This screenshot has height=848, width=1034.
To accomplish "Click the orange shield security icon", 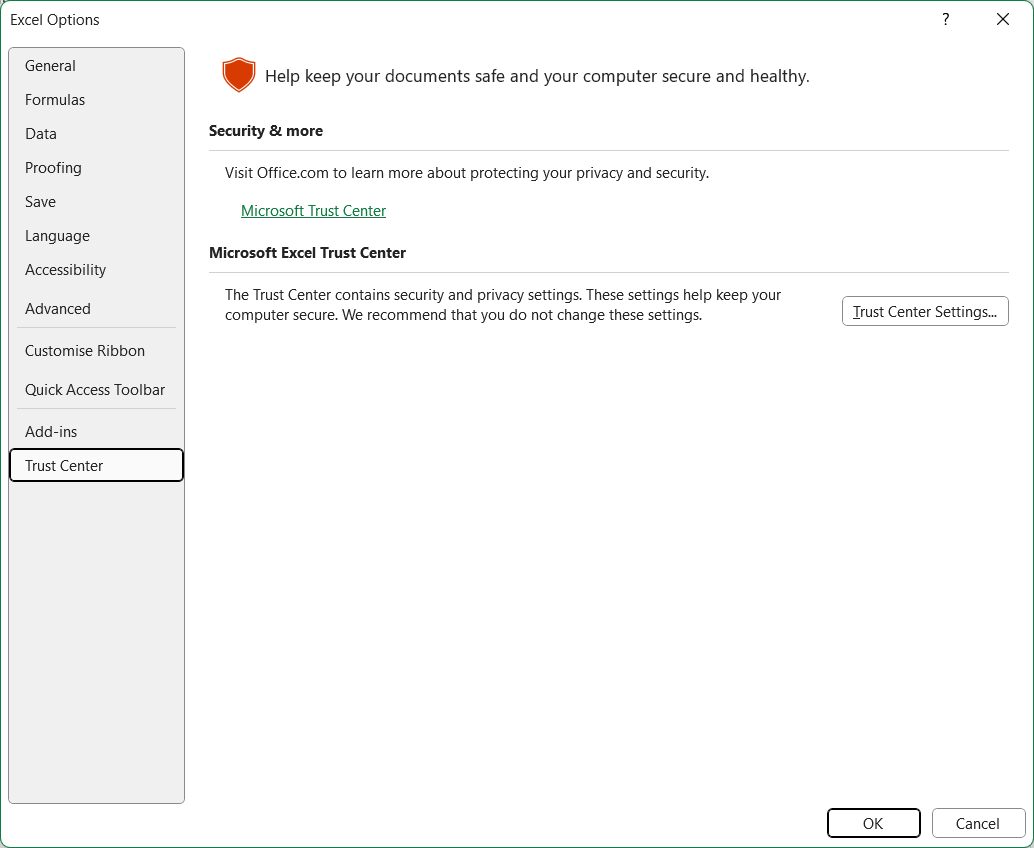I will tap(239, 75).
